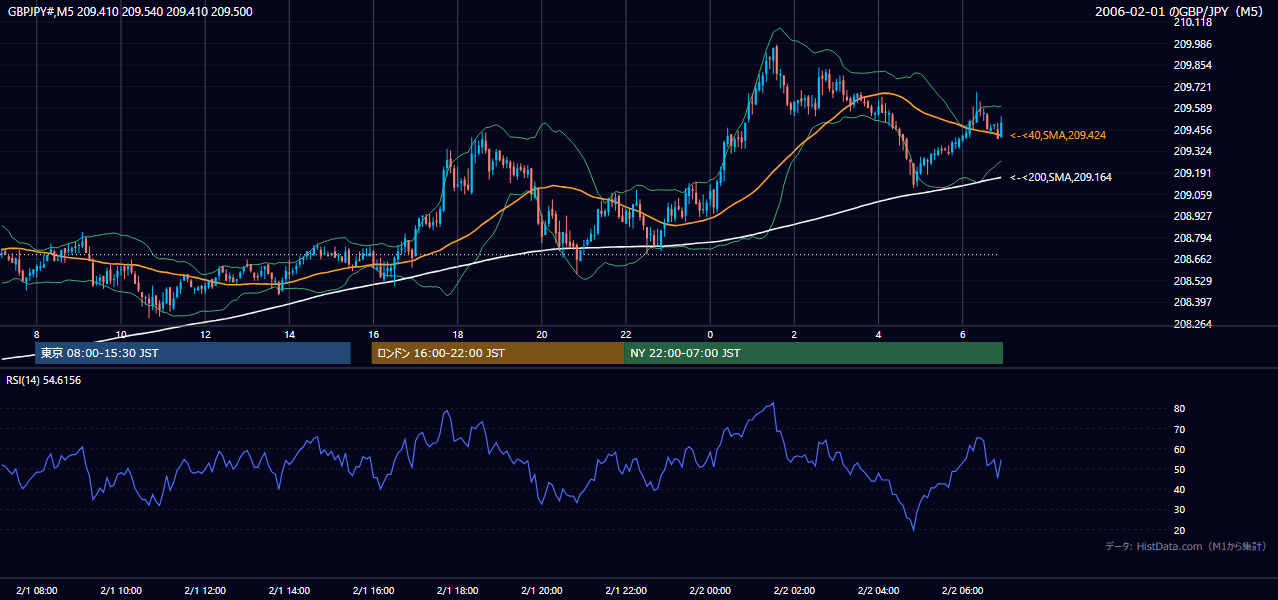The height and width of the screenshot is (600, 1278).
Task: Click the 2/1 16:00 date axis label
Action: click(x=373, y=589)
